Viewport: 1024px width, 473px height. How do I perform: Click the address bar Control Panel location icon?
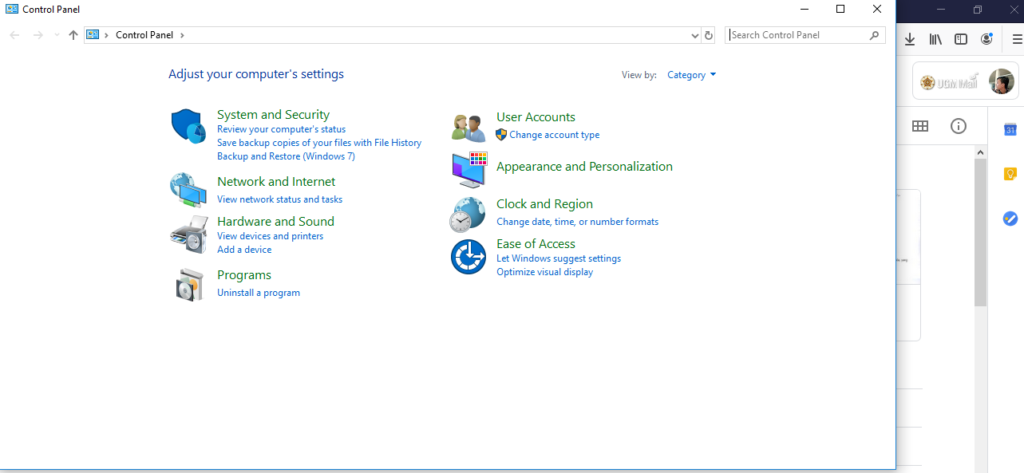tap(92, 35)
